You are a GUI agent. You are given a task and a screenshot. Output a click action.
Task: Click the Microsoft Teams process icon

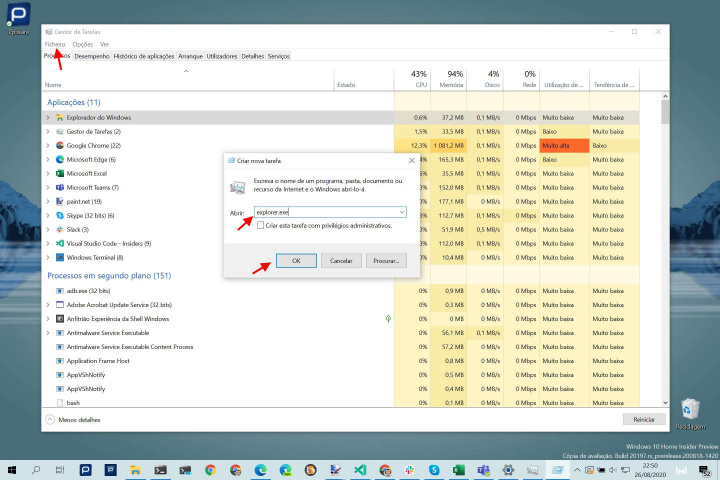point(59,187)
